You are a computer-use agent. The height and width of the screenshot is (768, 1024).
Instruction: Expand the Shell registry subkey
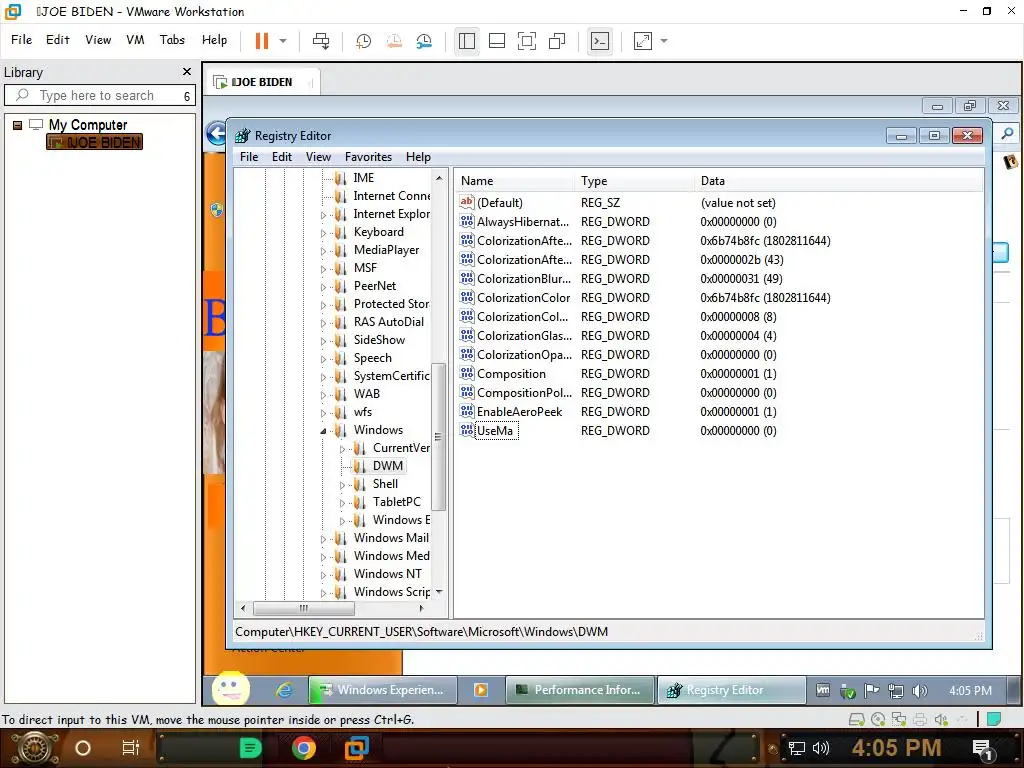(x=342, y=485)
